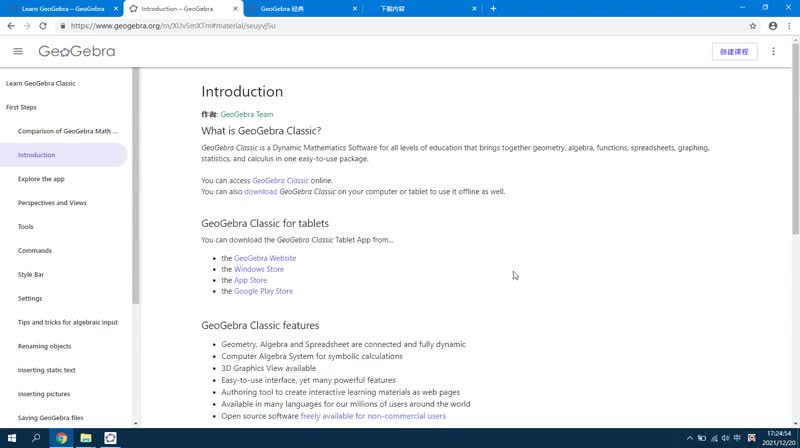Screen dimensions: 800x448
Task: Click the address bar URL
Action: (173, 26)
